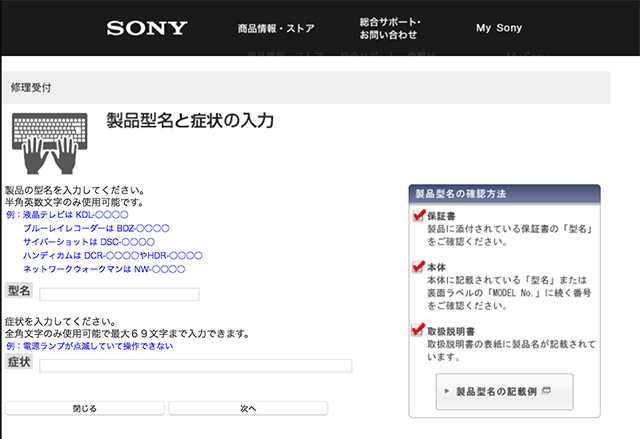Image resolution: width=640 pixels, height=439 pixels.
Task: Click the example text ネットワークウォークマンは NW-○○○○
Action: (104, 269)
